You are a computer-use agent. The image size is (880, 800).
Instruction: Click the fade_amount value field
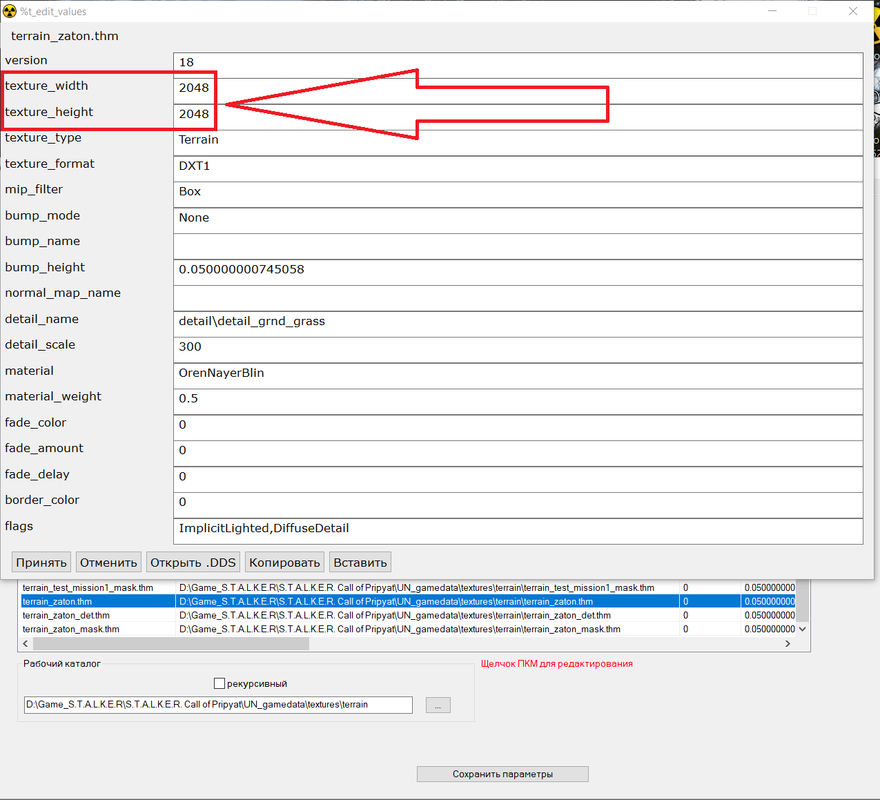point(518,454)
